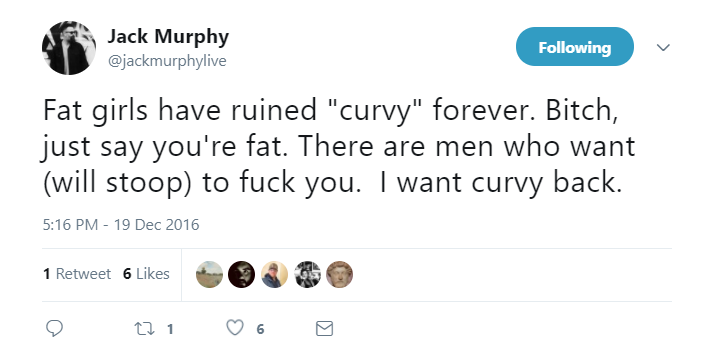Click the reply speech bubble icon
Viewport: 715px width, 364px height.
click(x=54, y=328)
